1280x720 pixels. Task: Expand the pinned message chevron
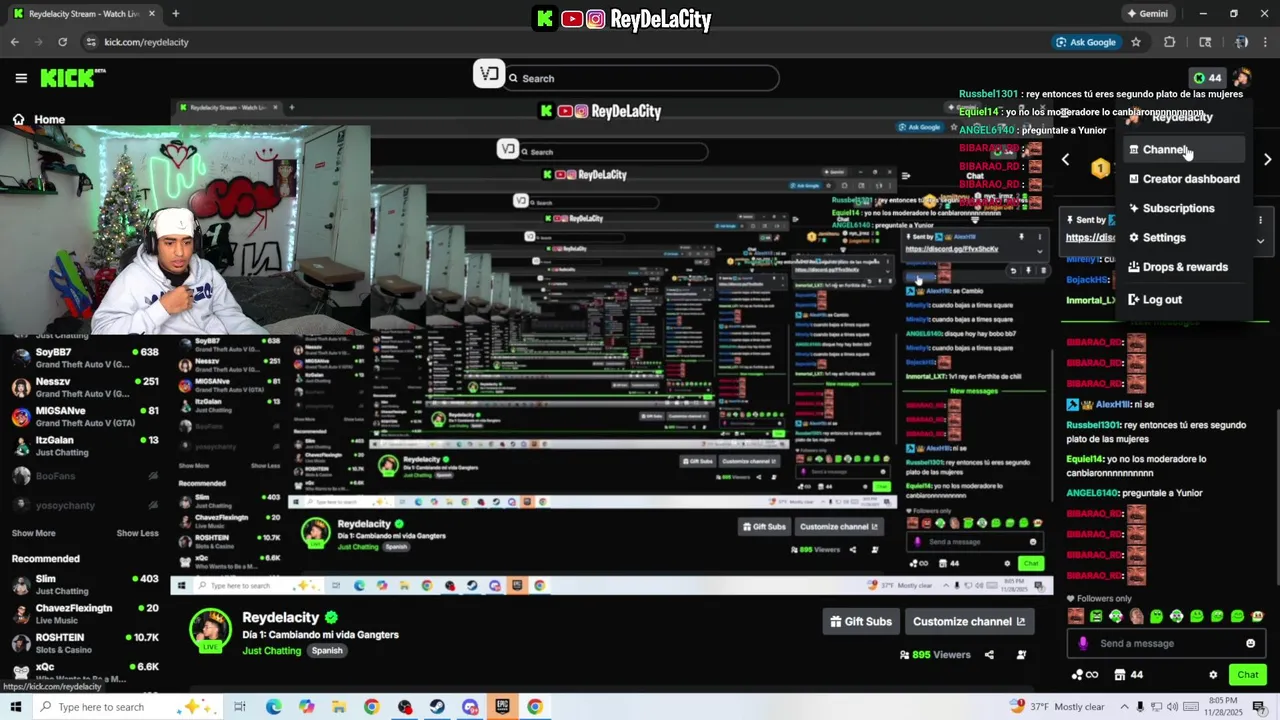click(1260, 241)
